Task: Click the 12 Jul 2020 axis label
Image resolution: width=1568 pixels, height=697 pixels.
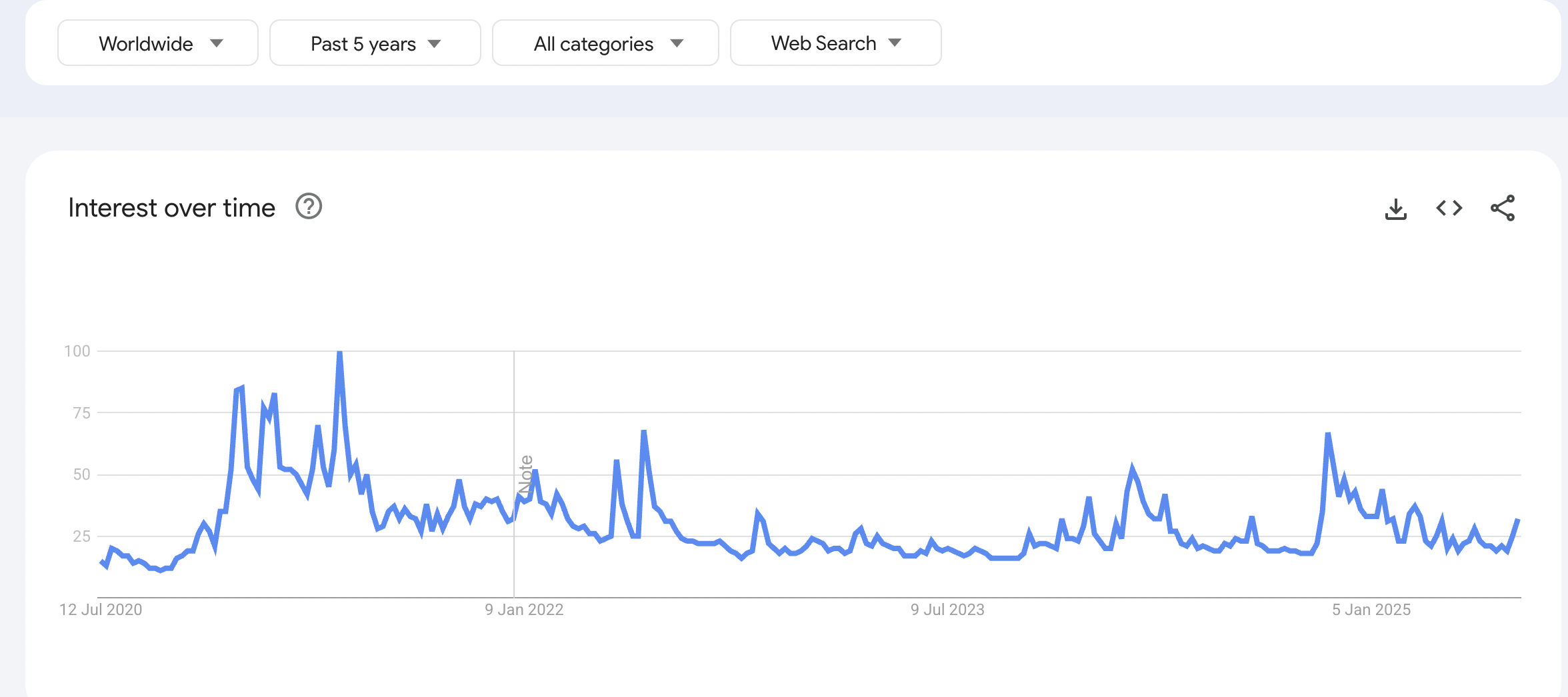Action: (101, 610)
